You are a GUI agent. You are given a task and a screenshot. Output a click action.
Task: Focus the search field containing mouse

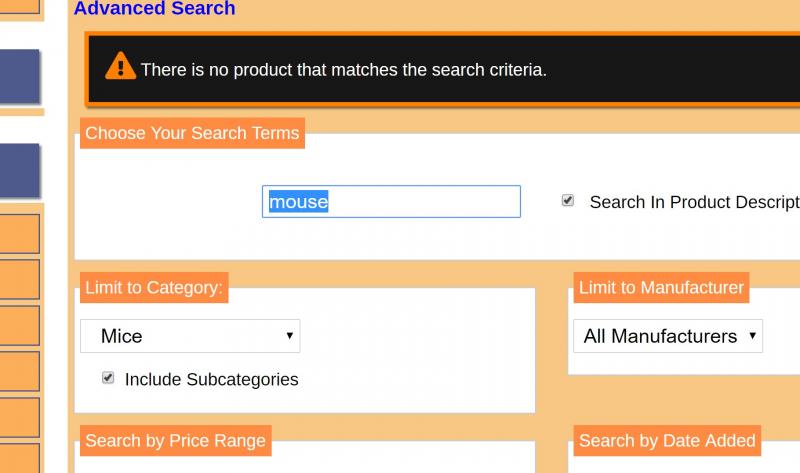(x=391, y=202)
